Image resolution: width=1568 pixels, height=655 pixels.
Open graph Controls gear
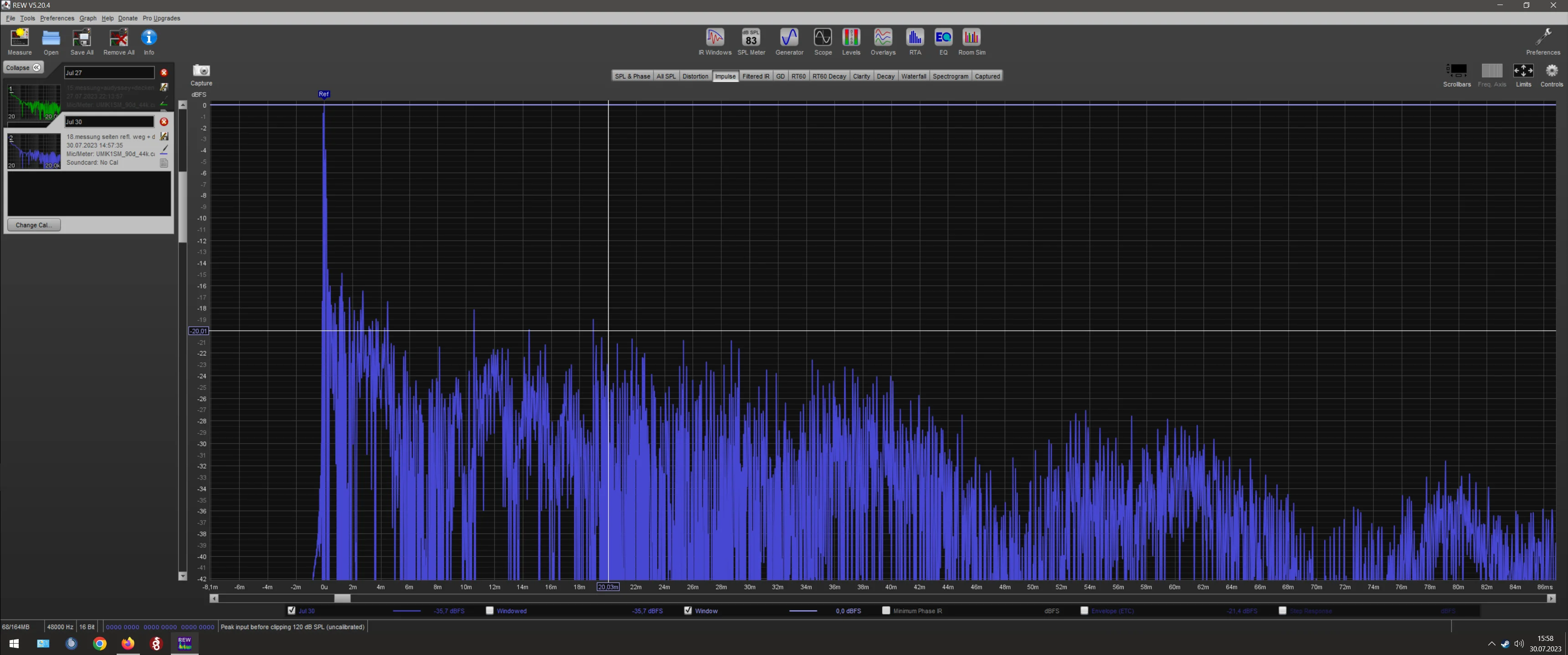tap(1552, 76)
